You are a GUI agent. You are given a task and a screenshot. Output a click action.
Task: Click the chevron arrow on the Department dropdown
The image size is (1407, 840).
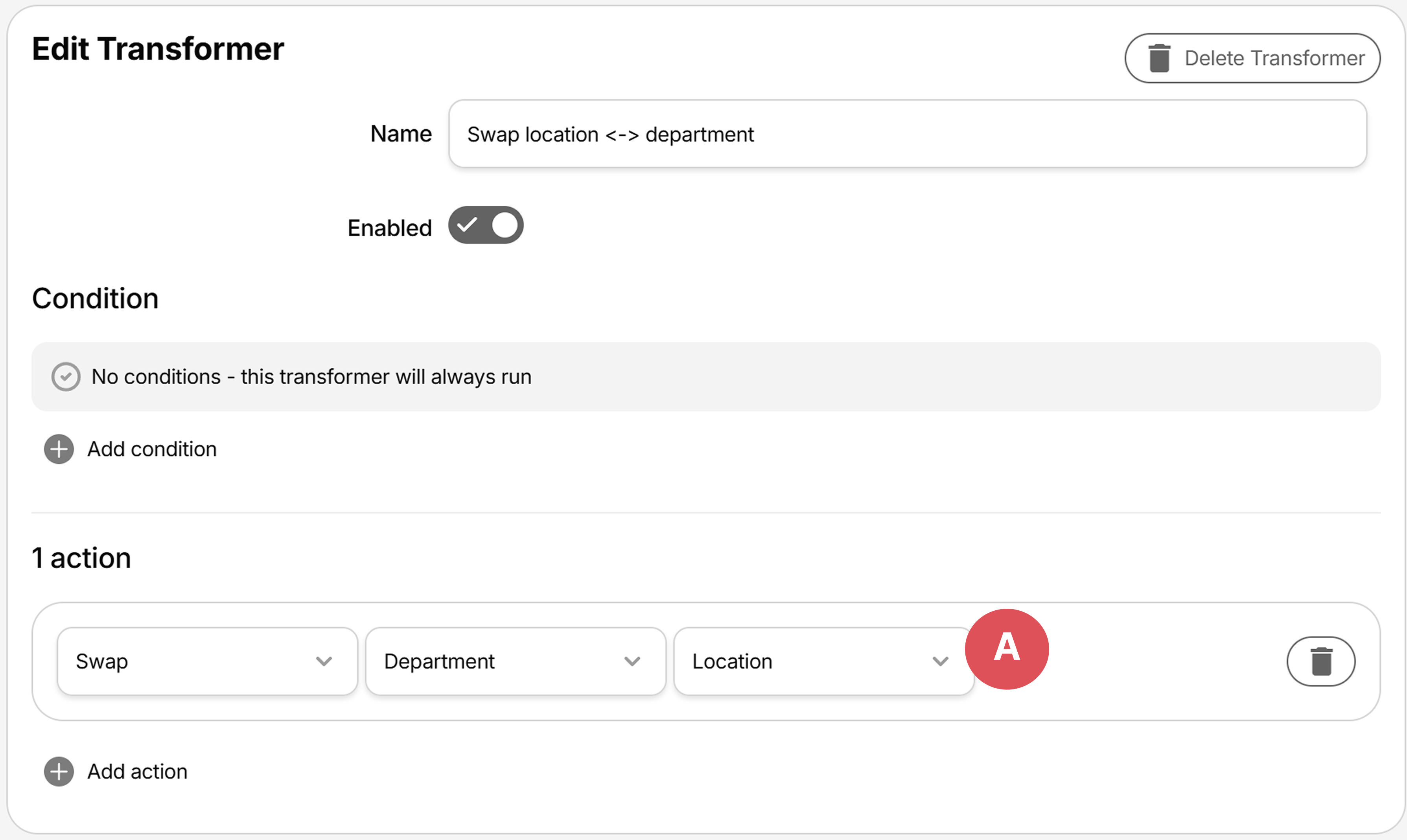click(x=632, y=661)
